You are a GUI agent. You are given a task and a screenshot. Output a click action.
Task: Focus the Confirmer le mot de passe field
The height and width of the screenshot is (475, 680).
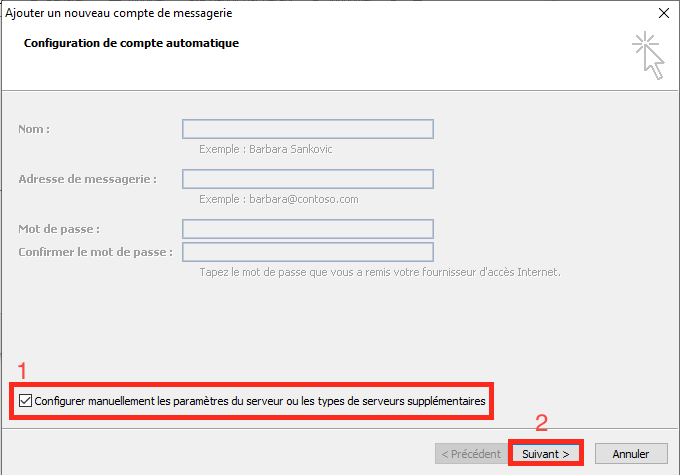307,252
